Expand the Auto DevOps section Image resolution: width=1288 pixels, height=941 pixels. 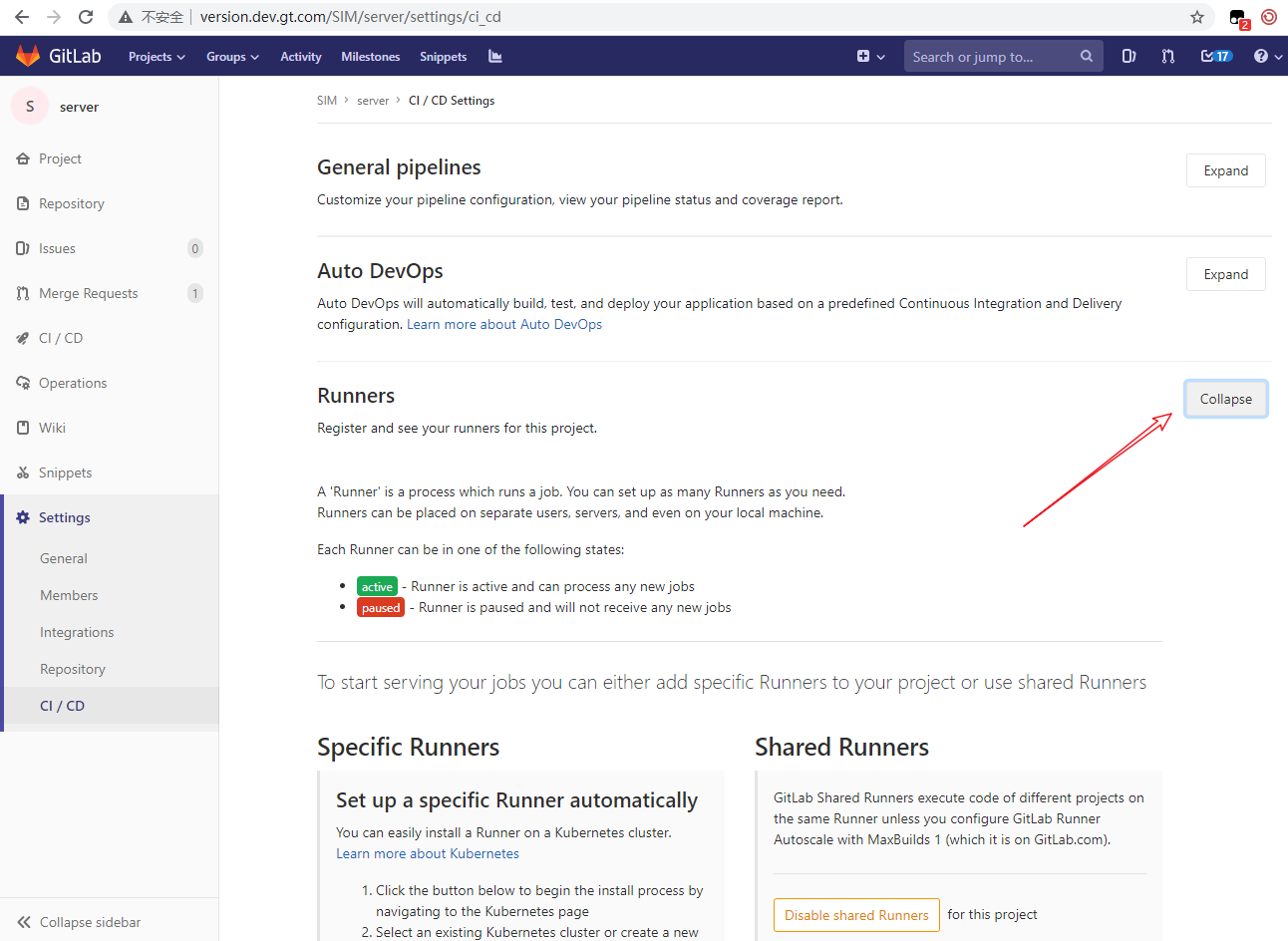[x=1225, y=274]
